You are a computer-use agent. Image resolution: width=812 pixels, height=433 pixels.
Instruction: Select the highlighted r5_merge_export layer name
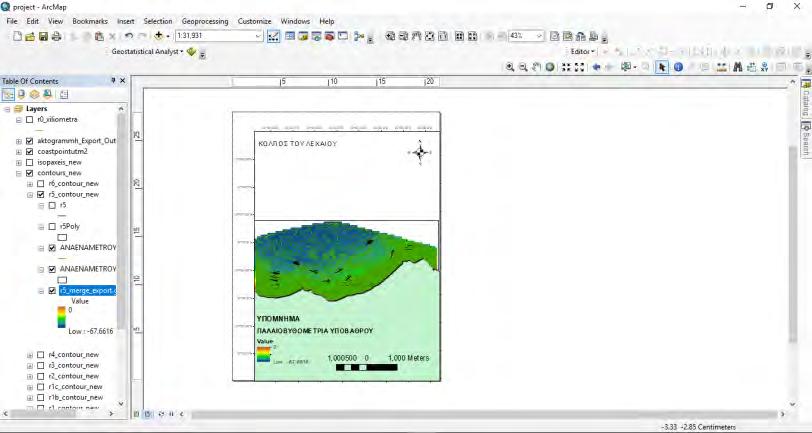88,291
